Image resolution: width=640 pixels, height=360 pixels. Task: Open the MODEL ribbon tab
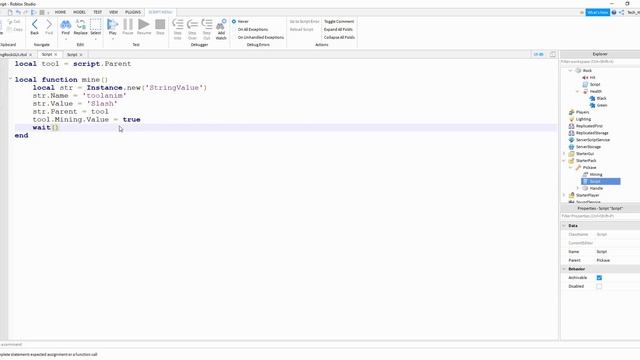tap(79, 12)
